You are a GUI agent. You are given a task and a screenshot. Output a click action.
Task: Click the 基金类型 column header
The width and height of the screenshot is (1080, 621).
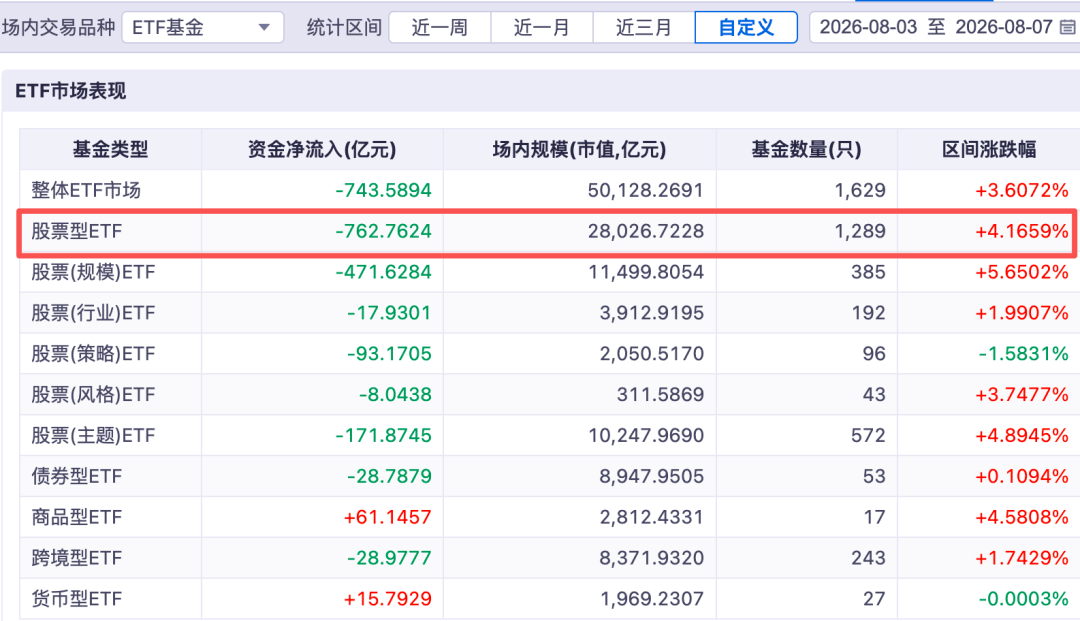(x=110, y=149)
